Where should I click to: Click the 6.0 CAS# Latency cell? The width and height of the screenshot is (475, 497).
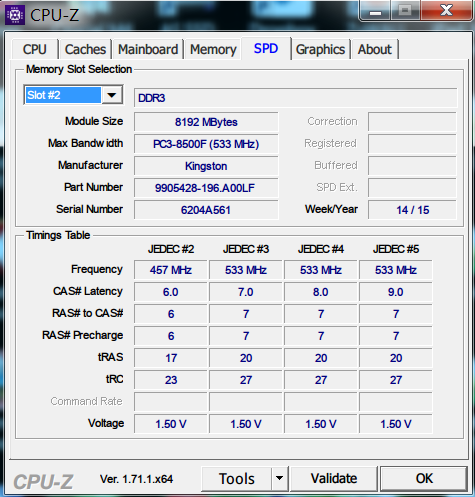pyautogui.click(x=171, y=292)
